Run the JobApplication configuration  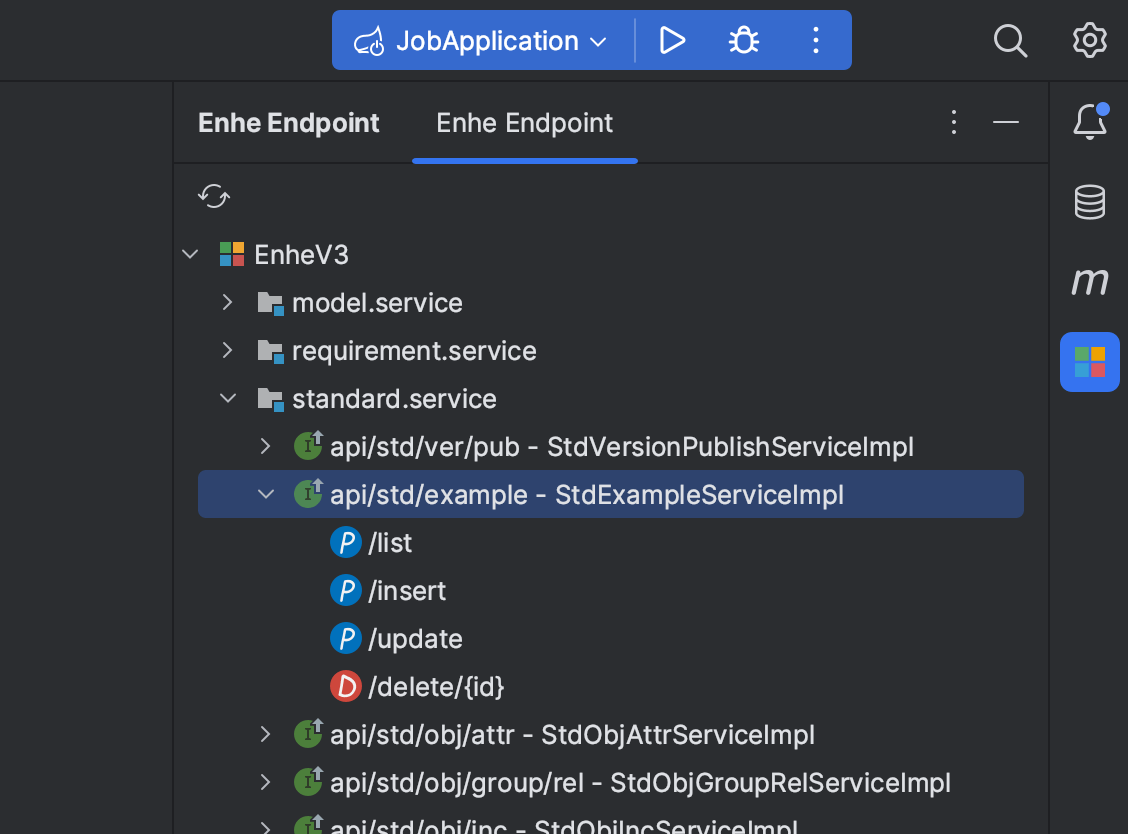(x=672, y=40)
